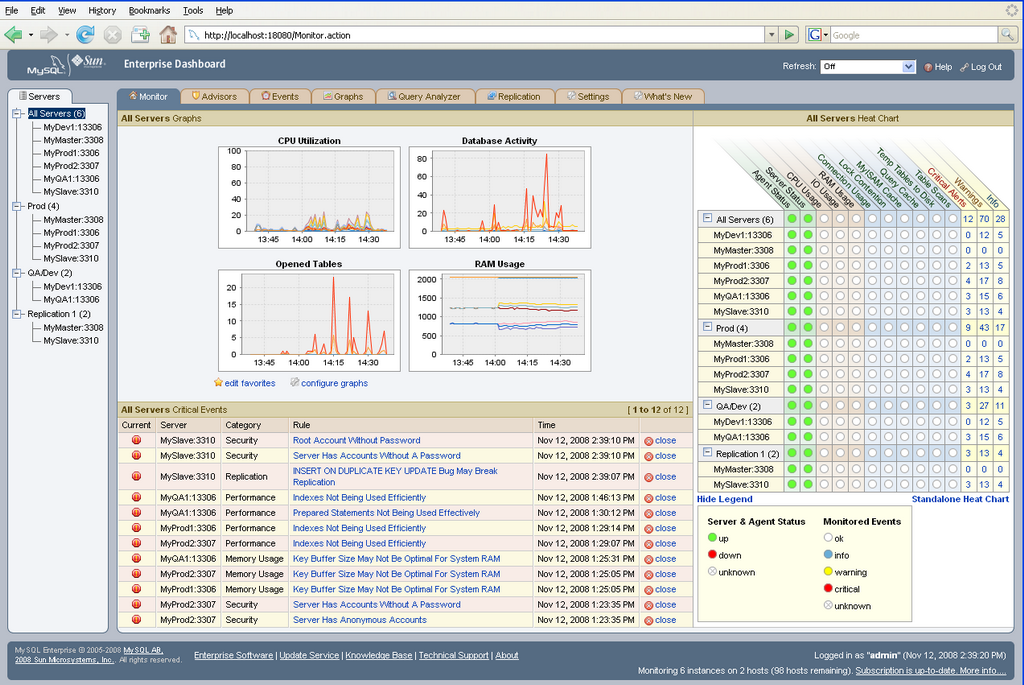This screenshot has width=1024, height=685.
Task: Click close icon for Server Has Anonymous Accounts event
Action: 648,620
